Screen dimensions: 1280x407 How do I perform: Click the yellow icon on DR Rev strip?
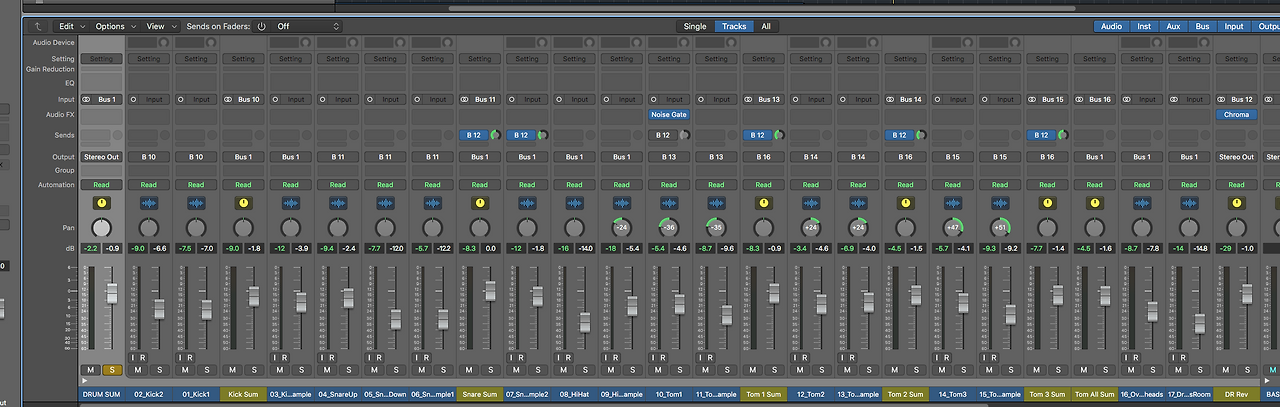click(x=1237, y=203)
